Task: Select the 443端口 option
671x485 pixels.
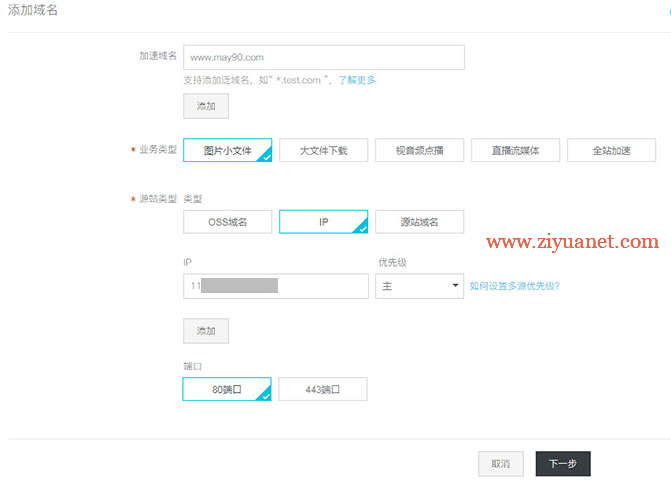Action: point(323,389)
